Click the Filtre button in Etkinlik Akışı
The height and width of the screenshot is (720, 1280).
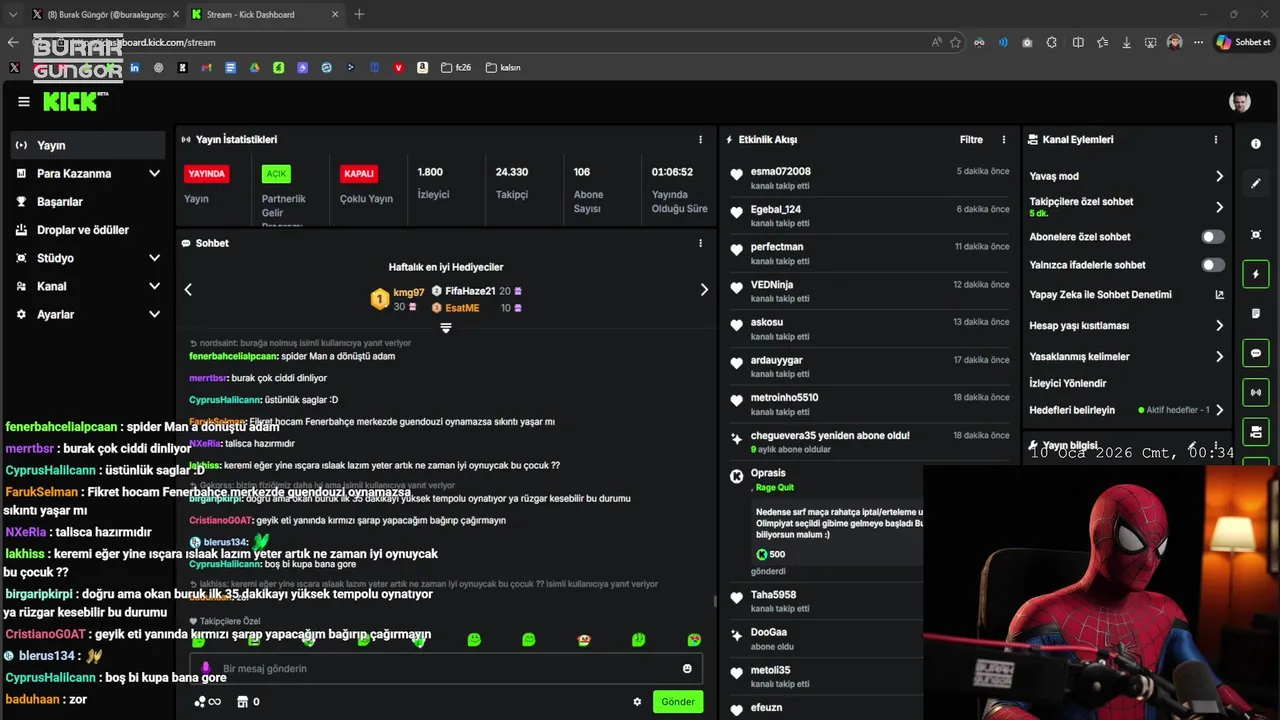(x=971, y=140)
